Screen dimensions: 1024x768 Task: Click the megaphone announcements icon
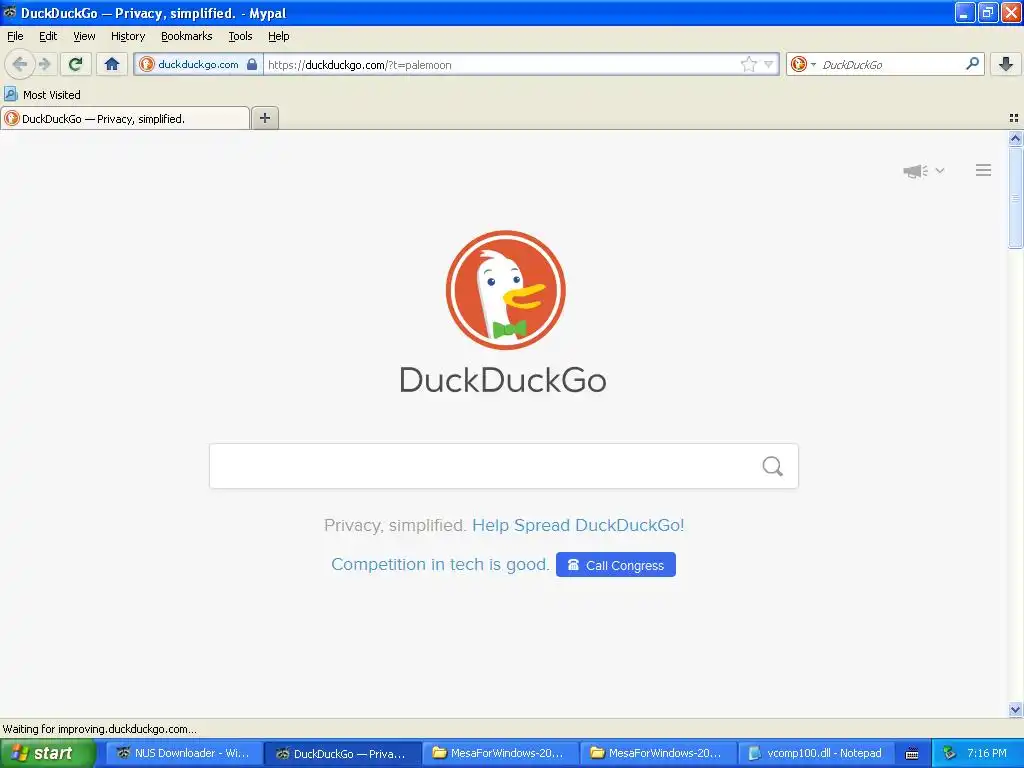pos(916,171)
